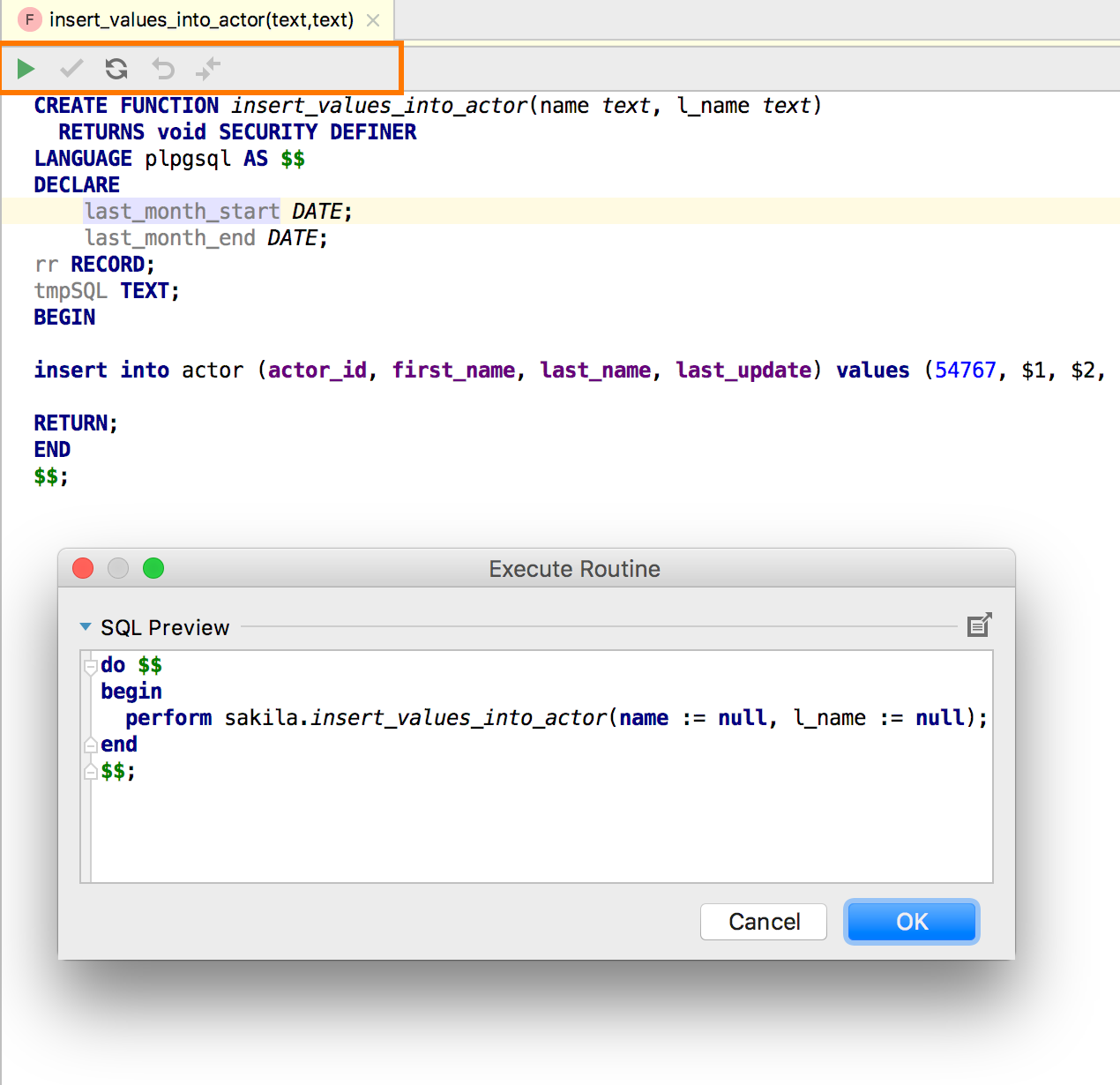
Task: Click the Submit checkmark icon in the toolbar
Action: (71, 68)
